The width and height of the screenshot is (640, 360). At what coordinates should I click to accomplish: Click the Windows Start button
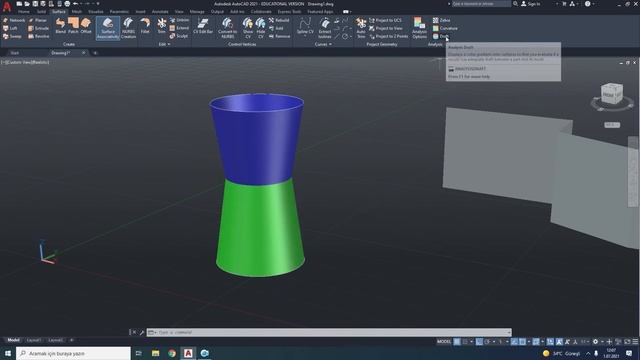pyautogui.click(x=7, y=353)
